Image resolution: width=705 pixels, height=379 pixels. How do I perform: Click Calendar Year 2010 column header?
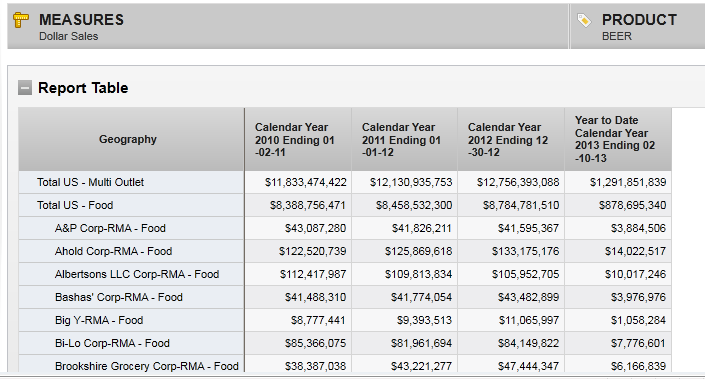(x=298, y=139)
